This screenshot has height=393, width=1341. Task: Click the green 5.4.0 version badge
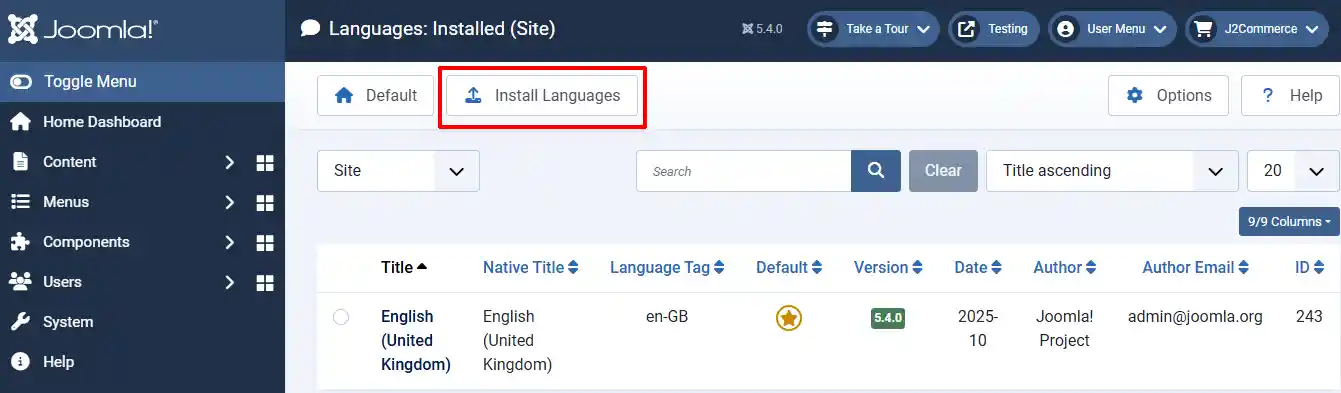[x=888, y=319]
